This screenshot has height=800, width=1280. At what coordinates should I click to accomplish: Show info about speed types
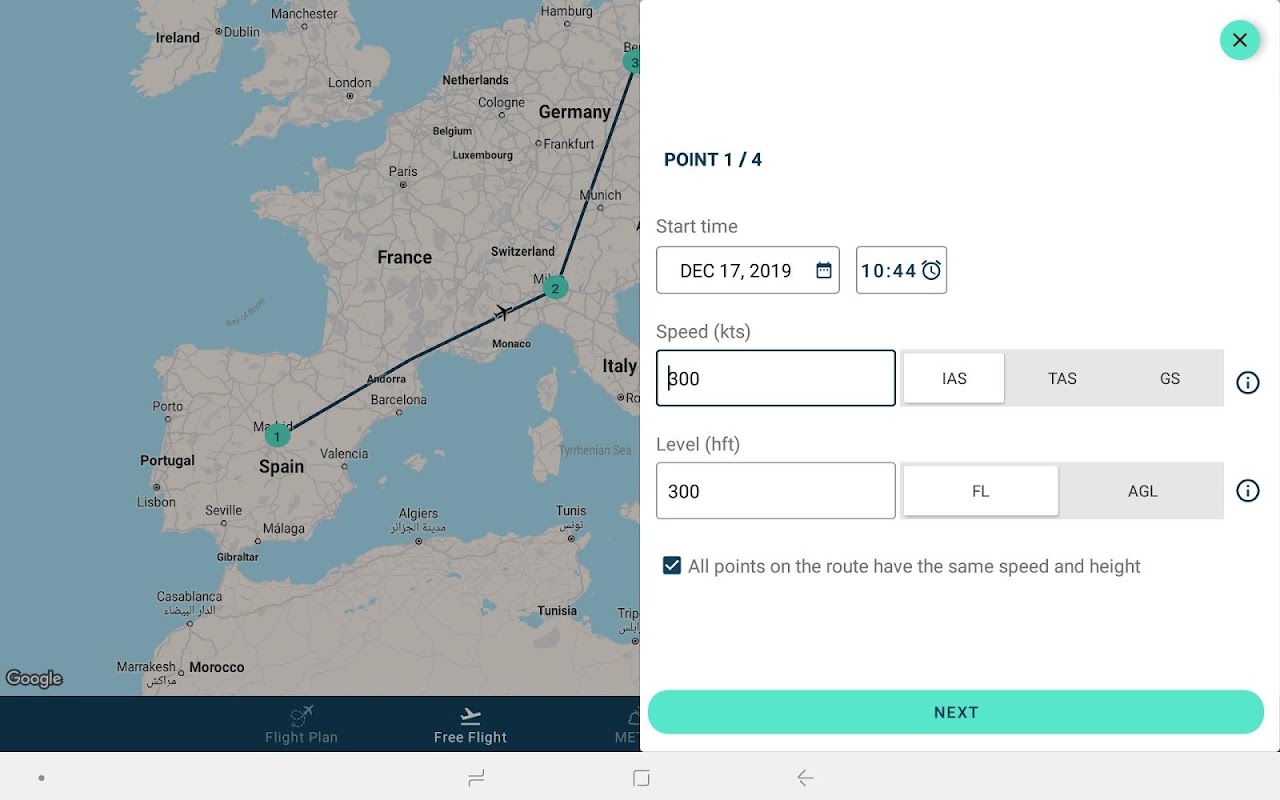click(1247, 383)
